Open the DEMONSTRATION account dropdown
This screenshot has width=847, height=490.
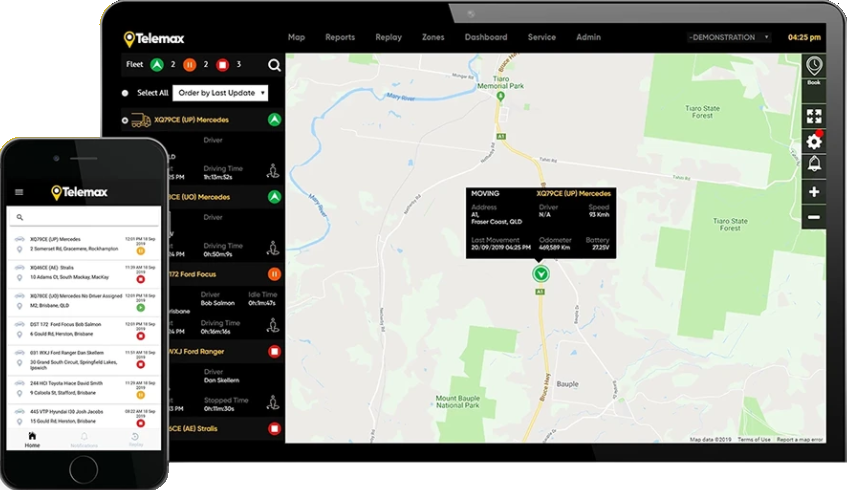click(729, 37)
